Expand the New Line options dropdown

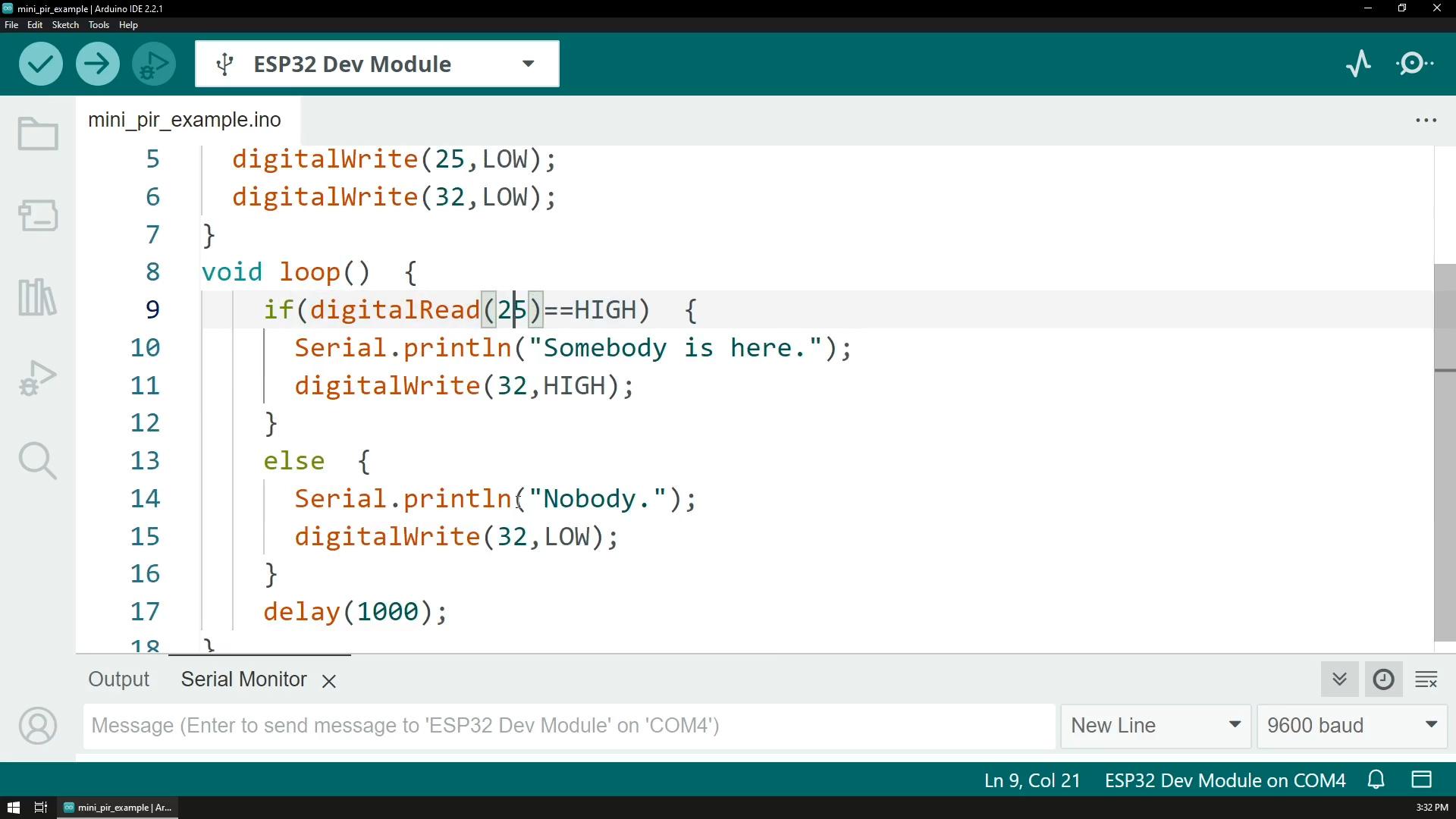point(1234,725)
